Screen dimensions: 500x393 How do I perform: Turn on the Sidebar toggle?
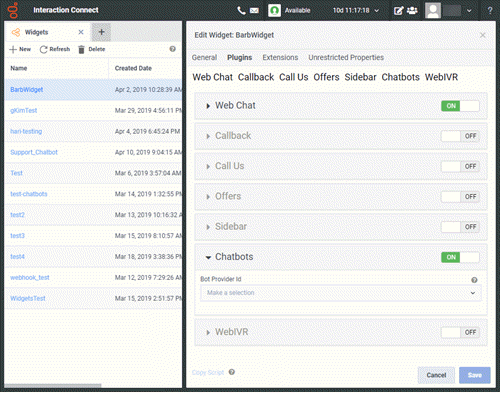[460, 227]
